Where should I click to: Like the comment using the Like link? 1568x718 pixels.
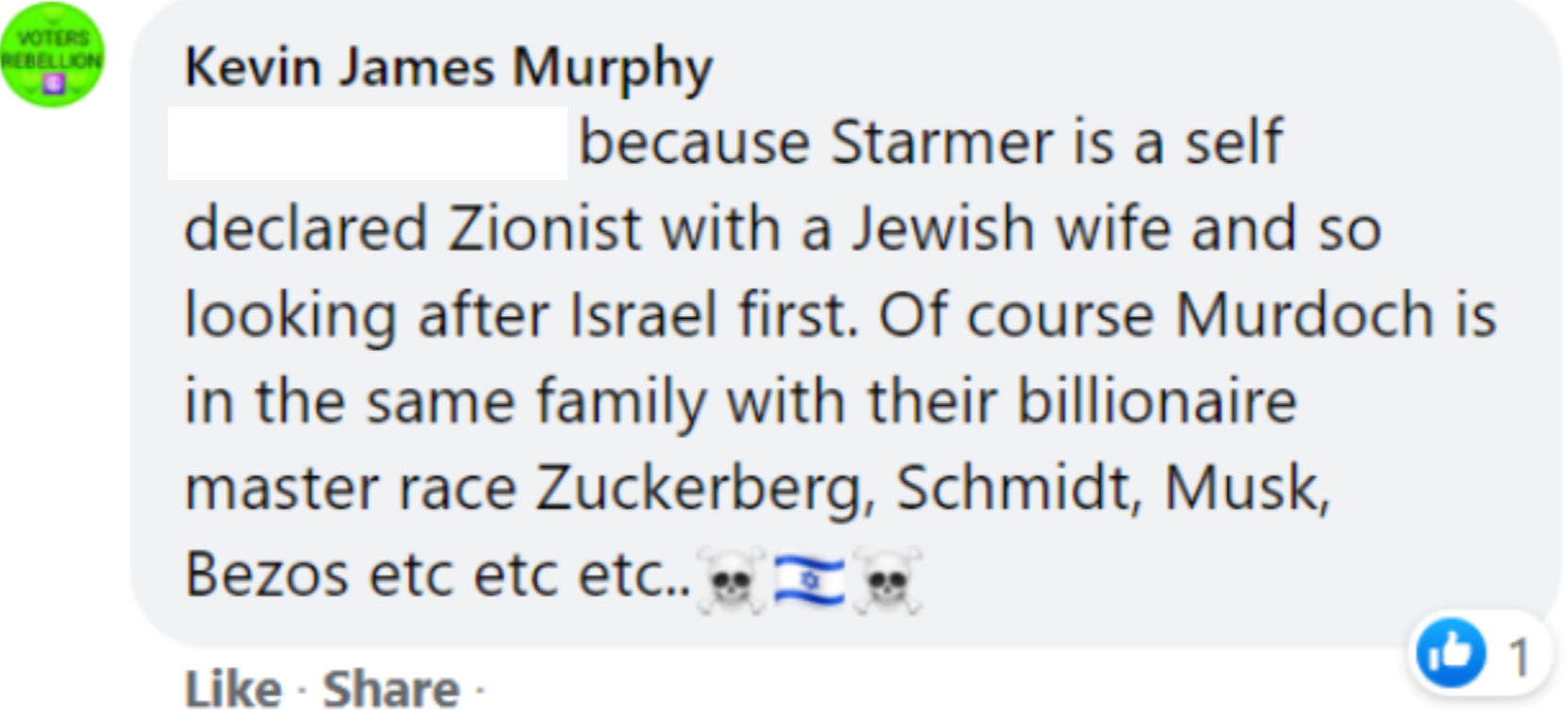tap(233, 689)
